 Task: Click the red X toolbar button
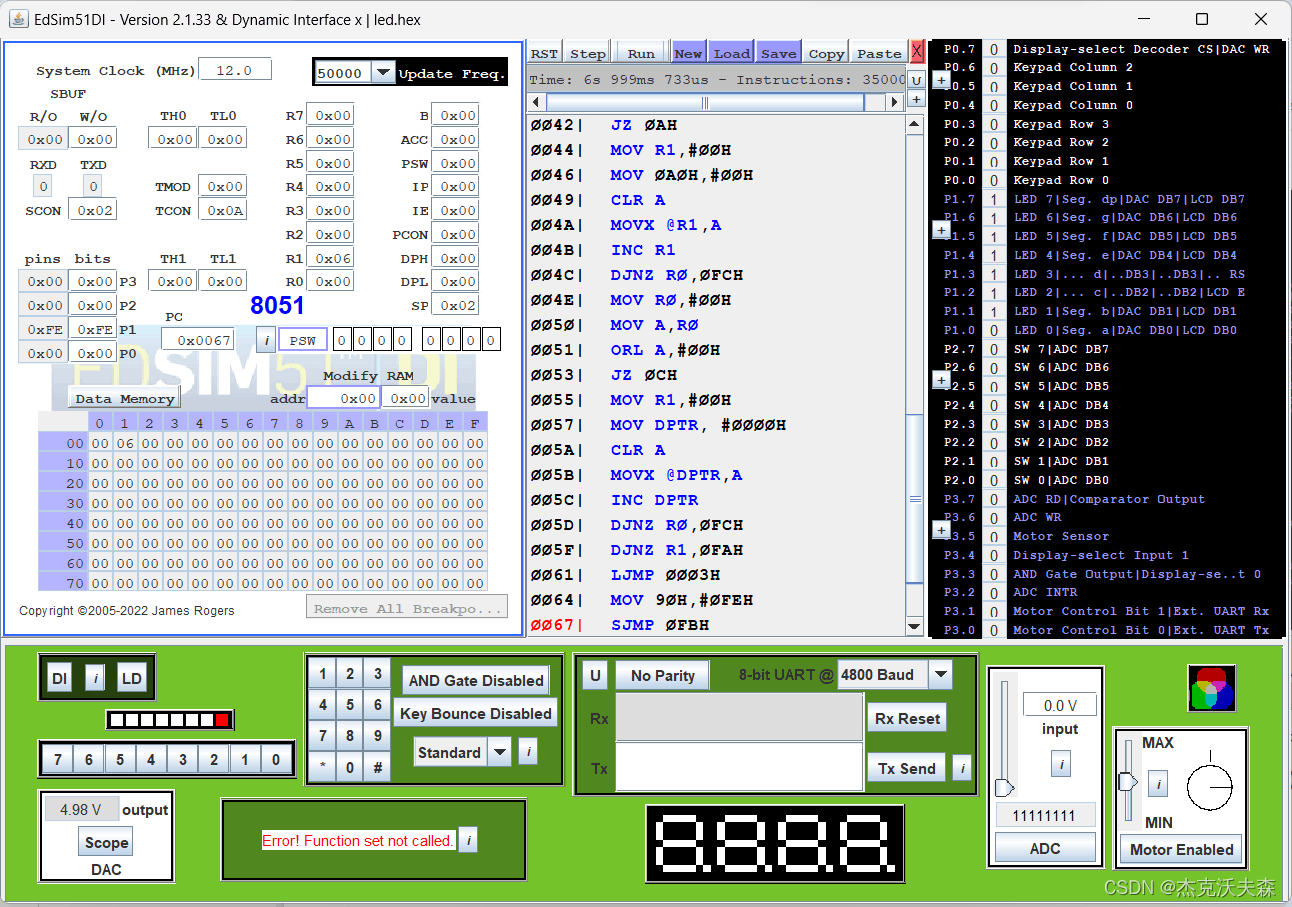pos(917,51)
